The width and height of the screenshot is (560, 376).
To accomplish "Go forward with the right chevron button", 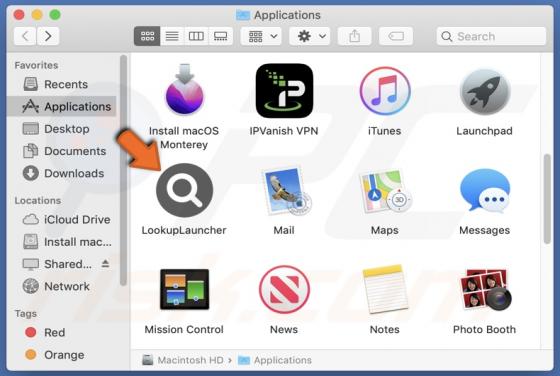I will [48, 36].
